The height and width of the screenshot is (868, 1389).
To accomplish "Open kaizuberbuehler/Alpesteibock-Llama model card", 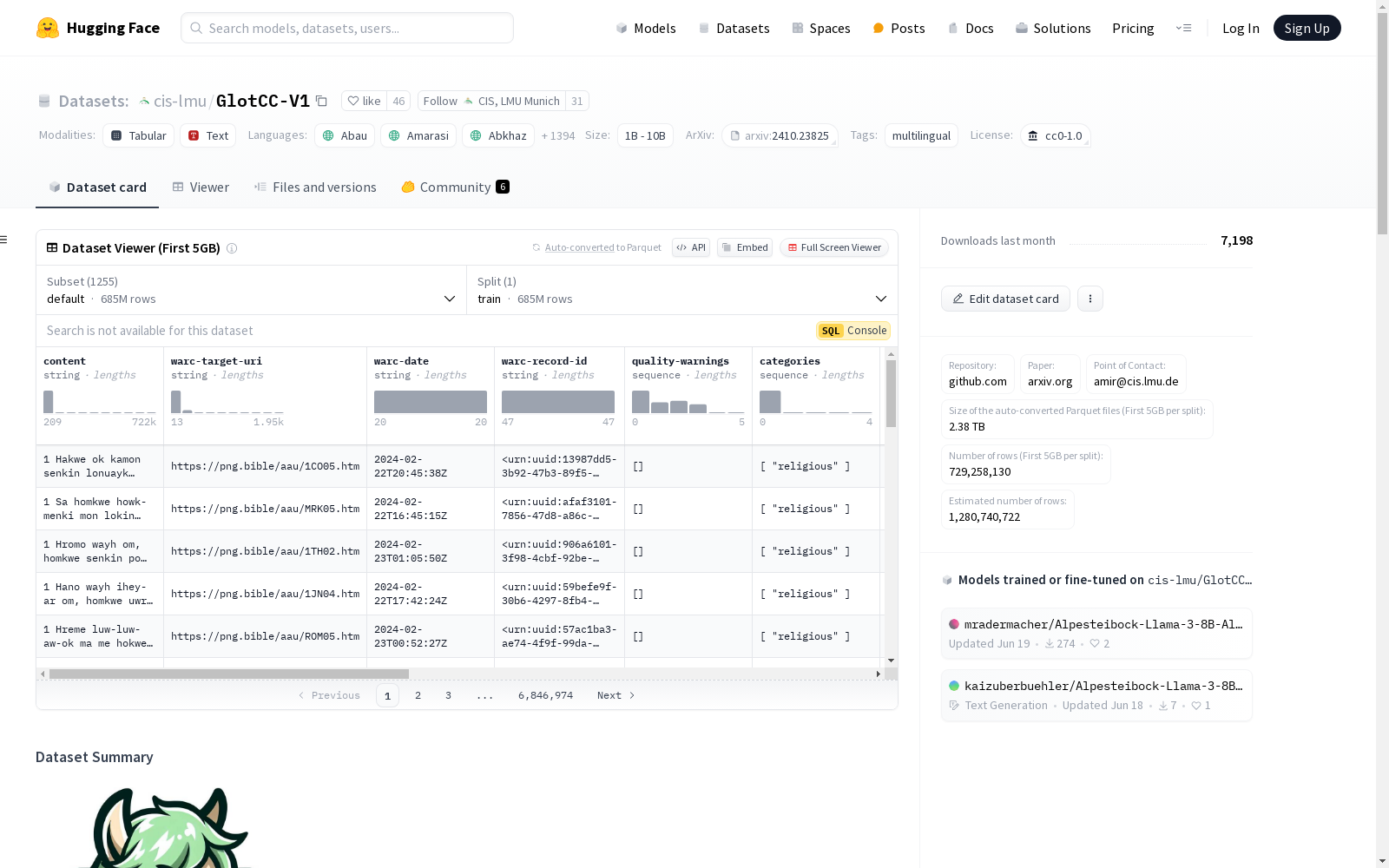I will tap(1096, 695).
